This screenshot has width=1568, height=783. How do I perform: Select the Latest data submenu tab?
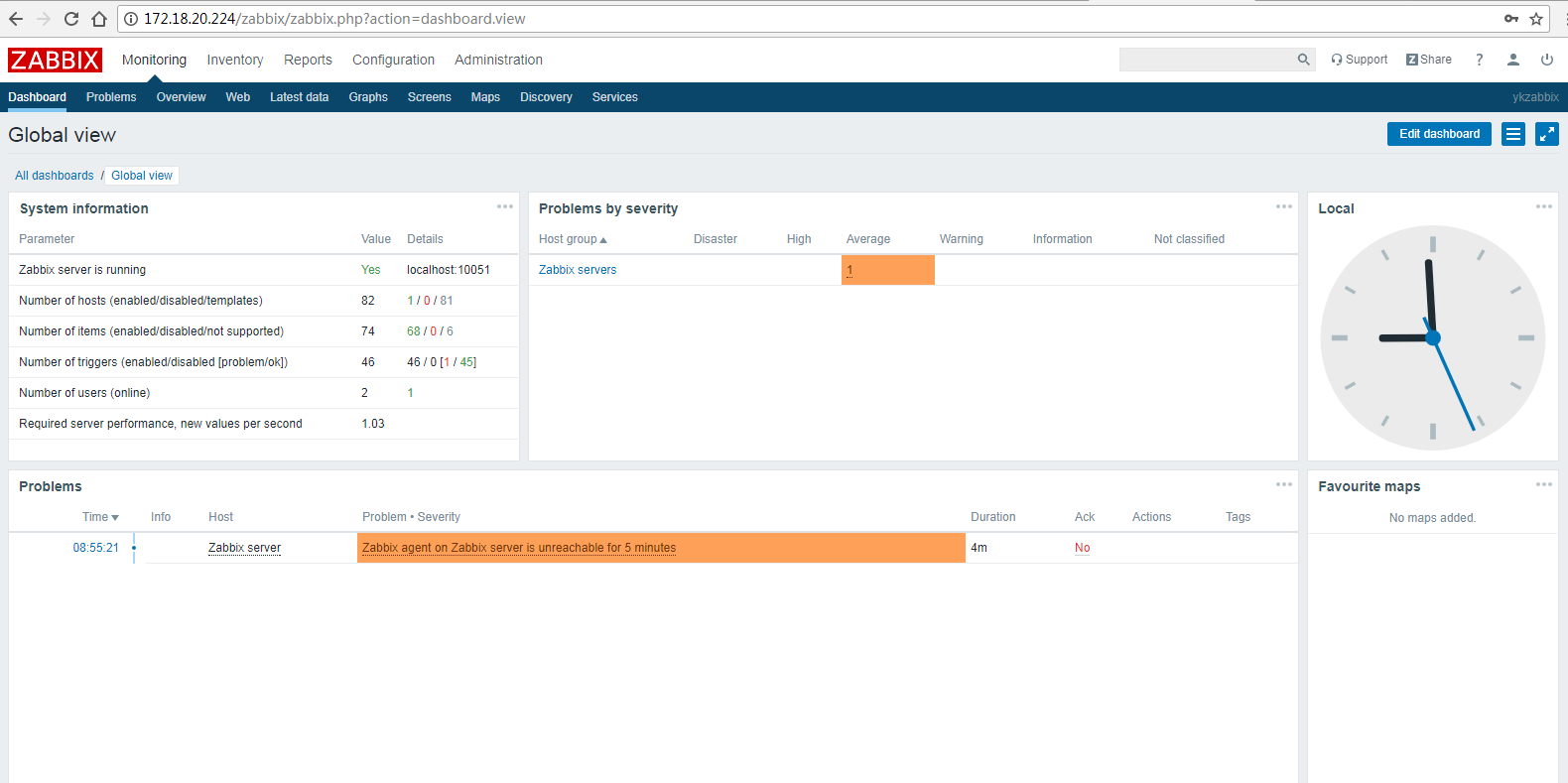[x=299, y=97]
